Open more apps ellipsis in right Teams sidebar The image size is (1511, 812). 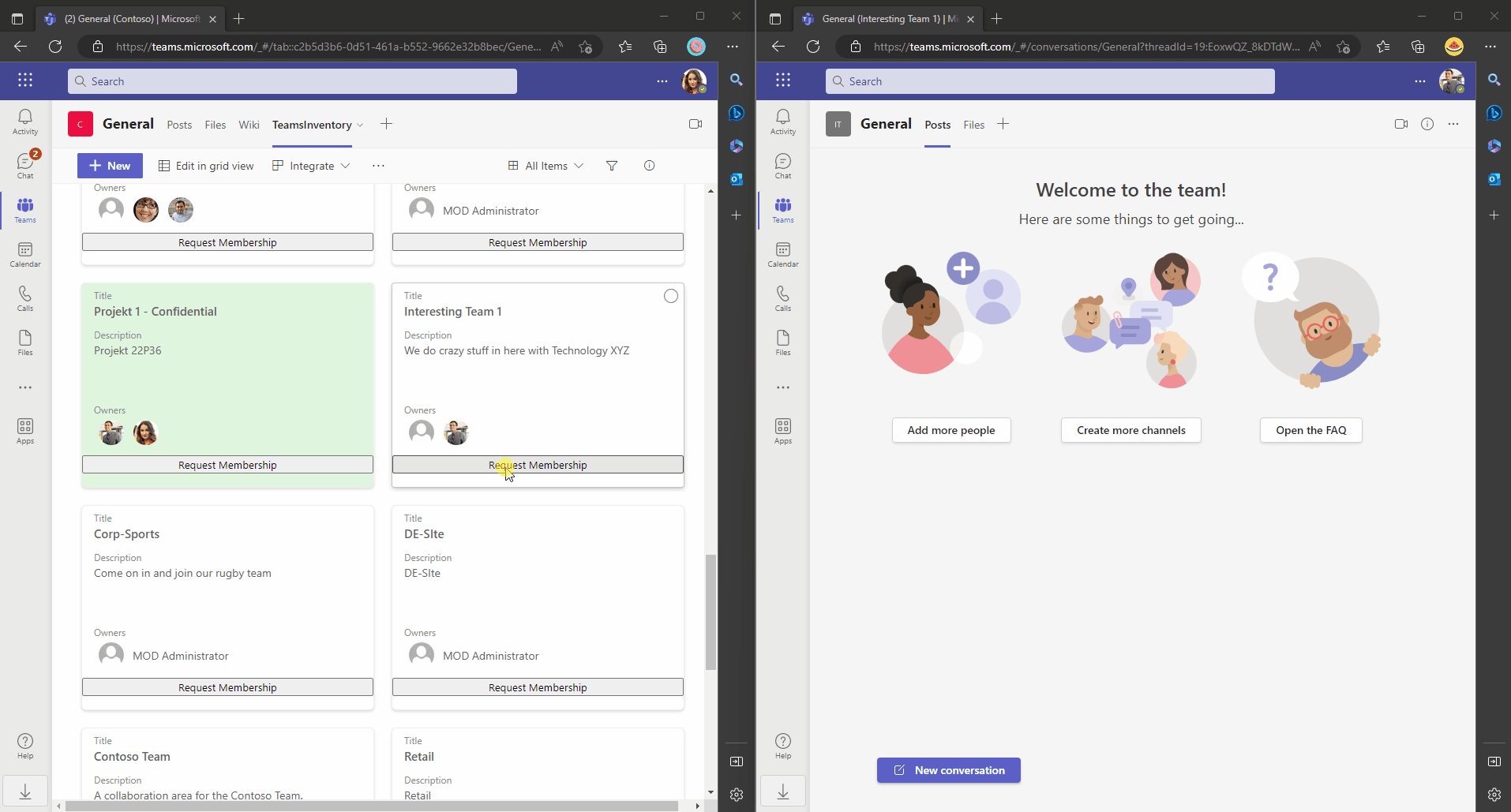point(783,387)
